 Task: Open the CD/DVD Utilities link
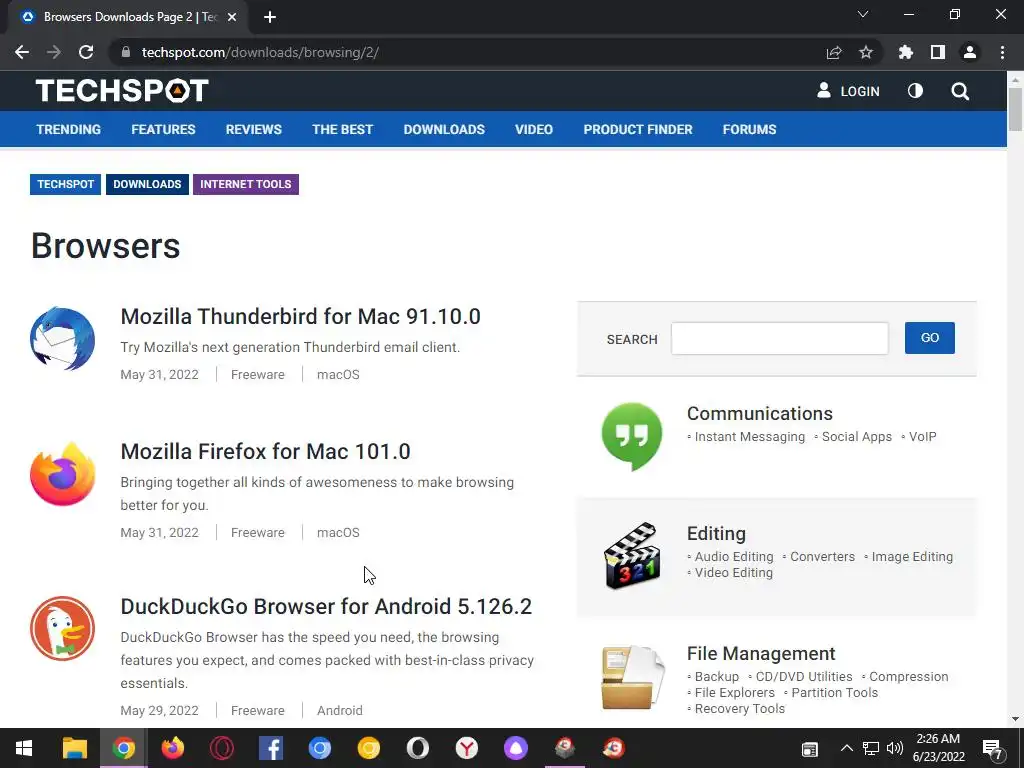click(x=804, y=677)
